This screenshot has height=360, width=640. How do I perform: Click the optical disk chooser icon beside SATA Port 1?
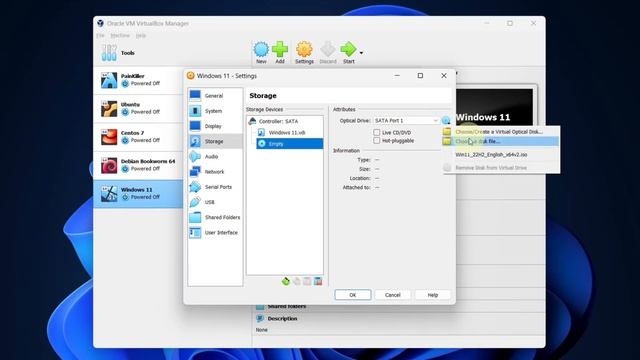[446, 120]
